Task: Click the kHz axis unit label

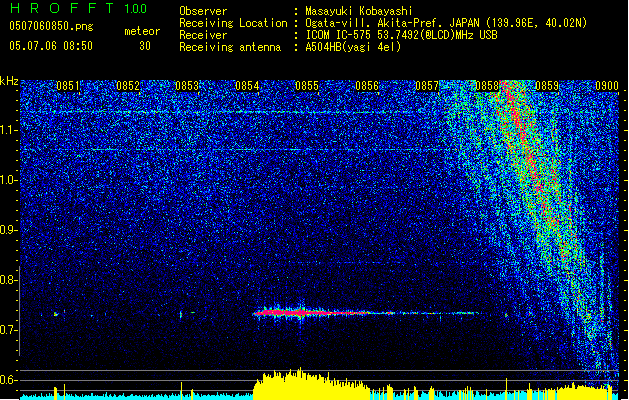Action: [x=9, y=81]
